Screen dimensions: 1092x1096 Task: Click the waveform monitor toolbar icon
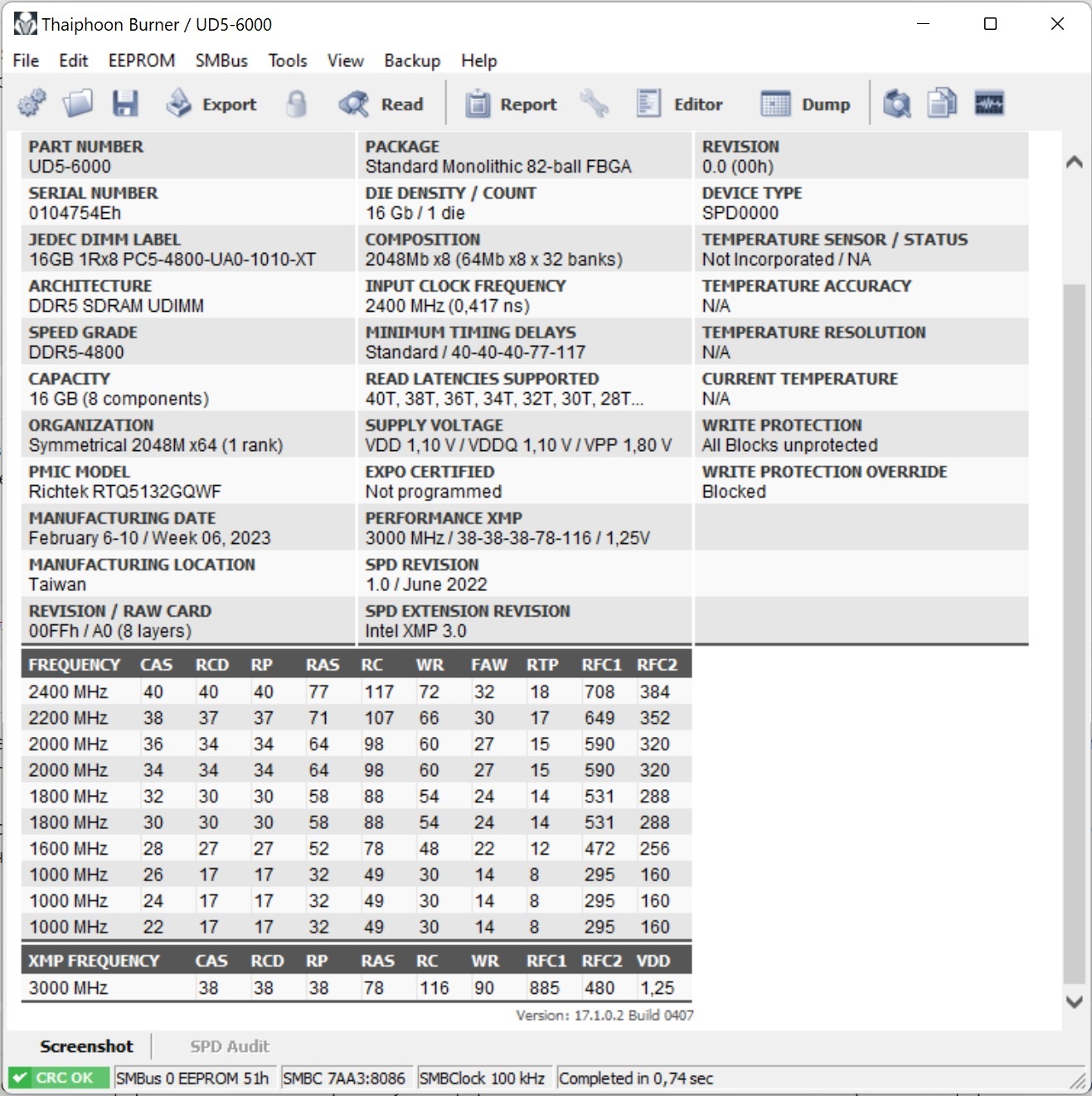tap(989, 104)
